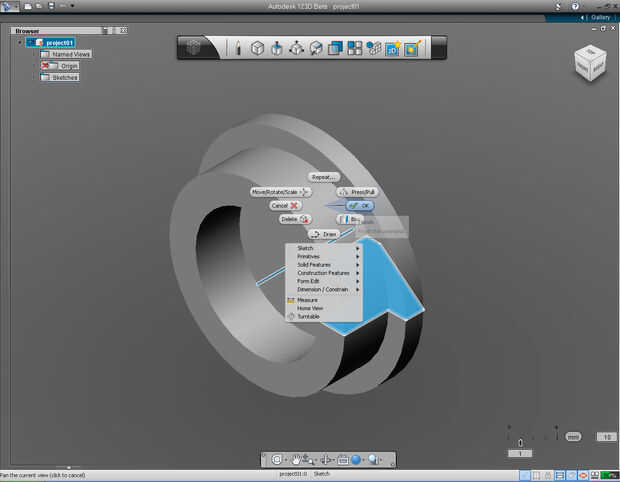
Task: Open the Primitives box tool
Action: click(257, 48)
